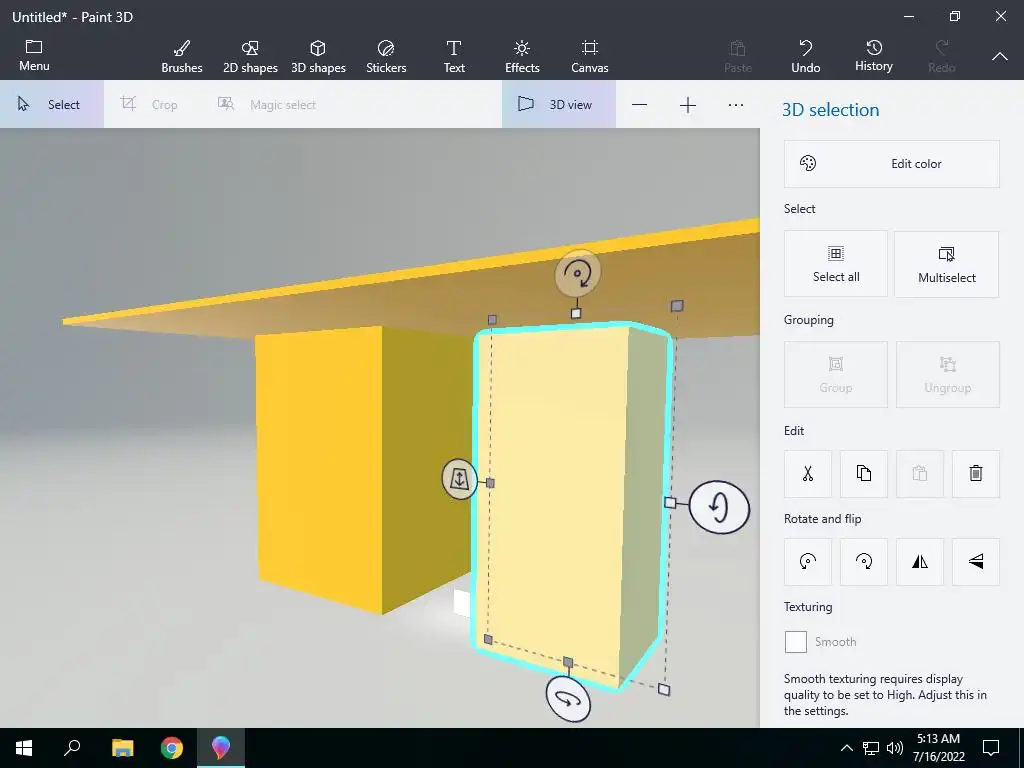Viewport: 1024px width, 768px height.
Task: Click the Undo button
Action: [x=805, y=56]
